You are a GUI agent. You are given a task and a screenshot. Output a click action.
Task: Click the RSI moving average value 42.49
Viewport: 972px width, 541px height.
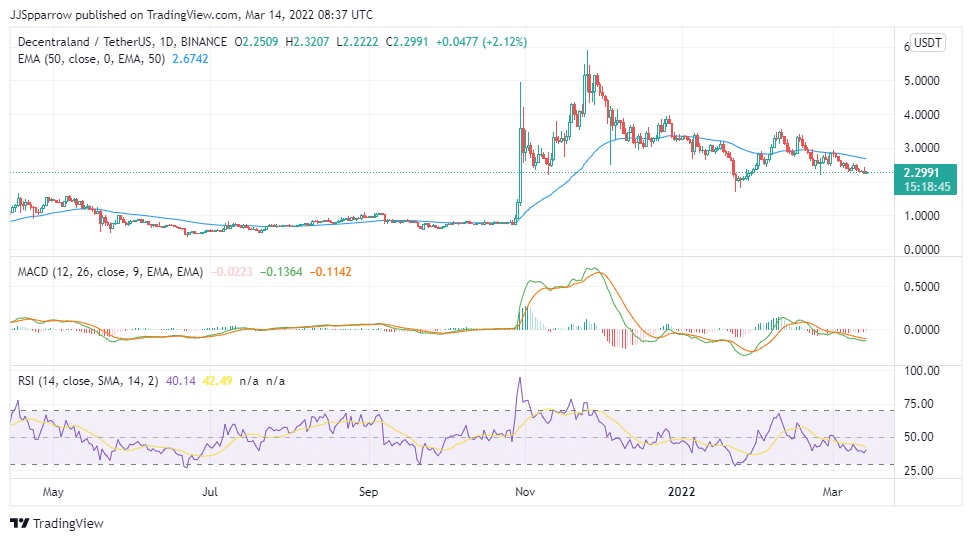click(x=218, y=381)
